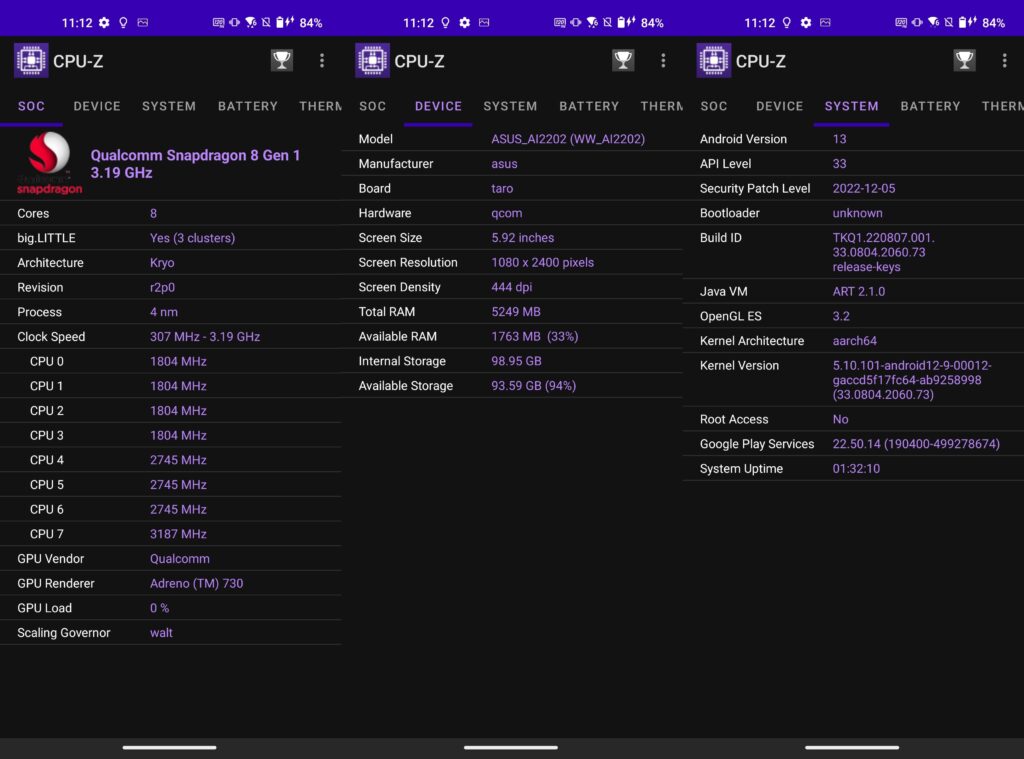Tap the CPU 0 frequency row

pyautogui.click(x=171, y=362)
